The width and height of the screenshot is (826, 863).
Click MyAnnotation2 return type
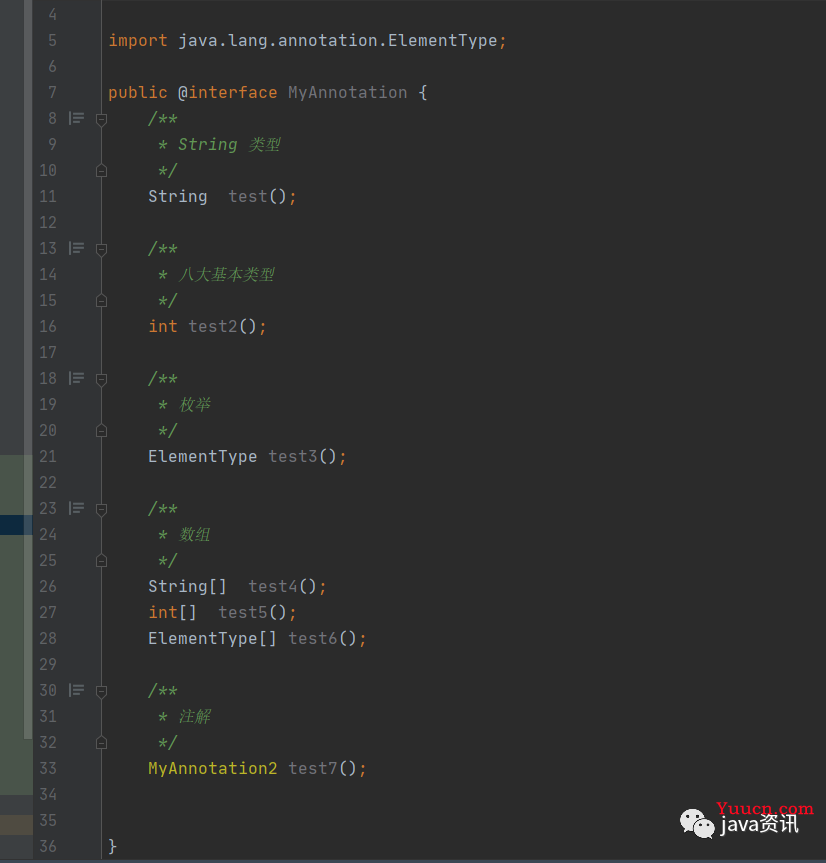click(212, 768)
